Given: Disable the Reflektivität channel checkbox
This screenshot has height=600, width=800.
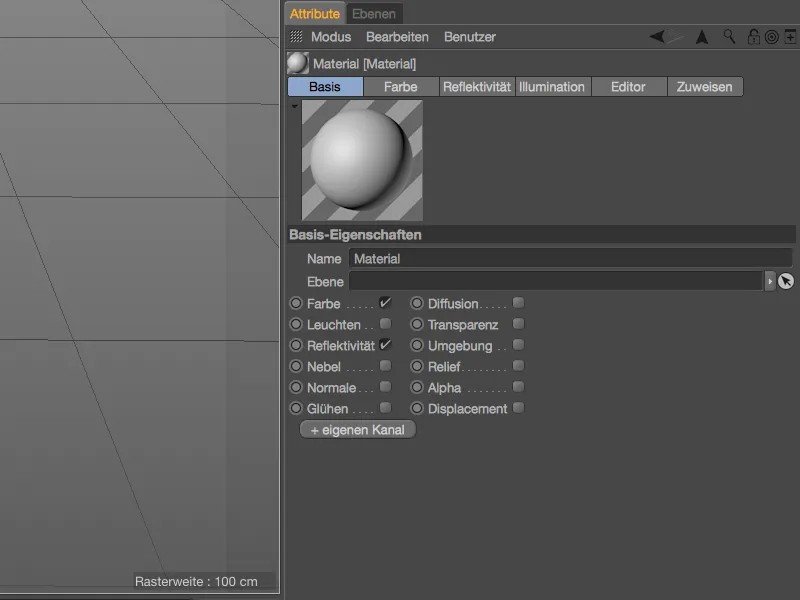Looking at the screenshot, I should [385, 345].
